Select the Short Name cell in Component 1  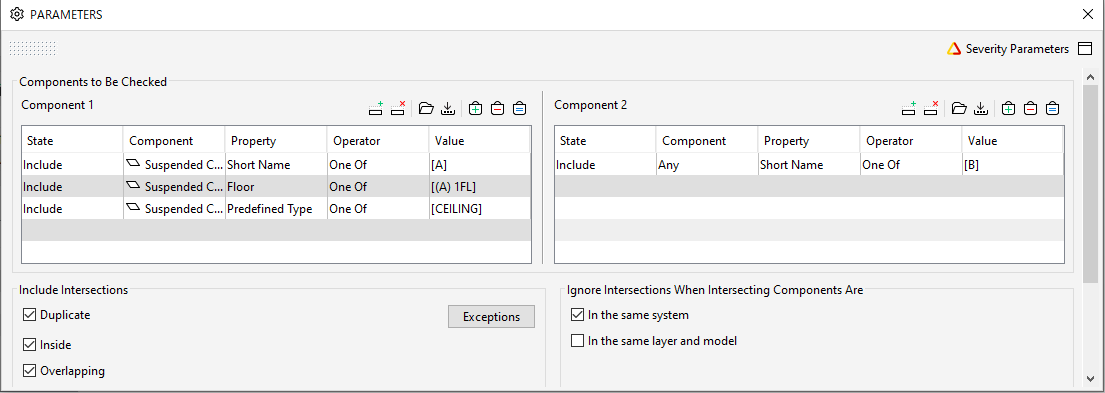pyautogui.click(x=276, y=165)
